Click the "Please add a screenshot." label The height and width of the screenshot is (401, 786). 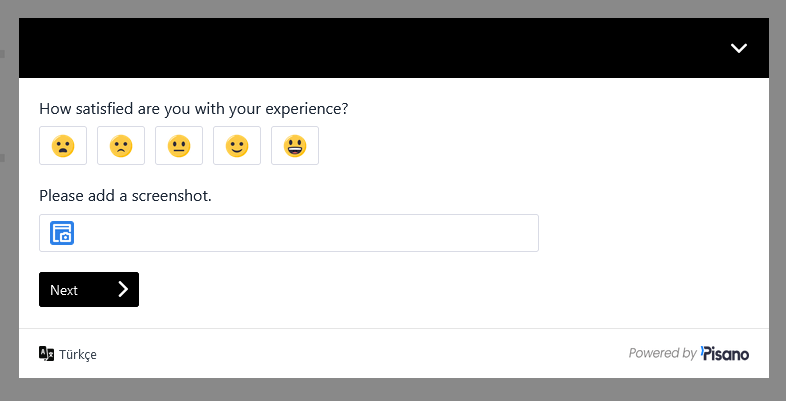pyautogui.click(x=125, y=195)
